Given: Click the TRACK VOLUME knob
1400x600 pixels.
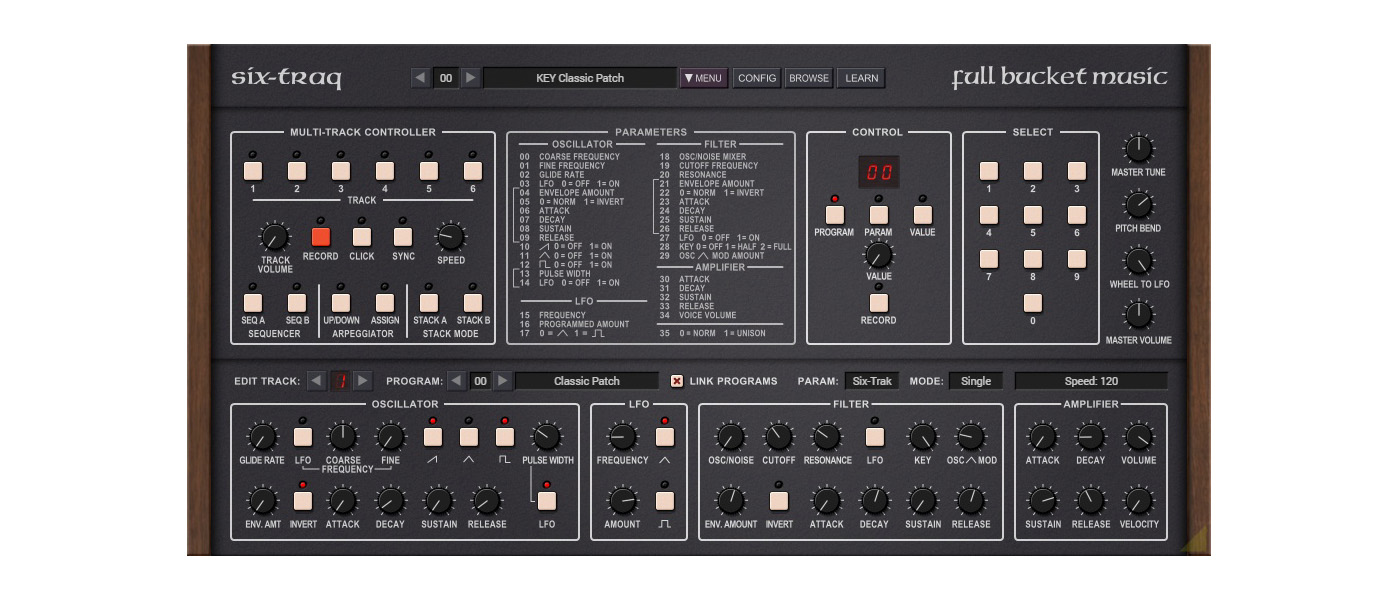Looking at the screenshot, I should coord(274,237).
